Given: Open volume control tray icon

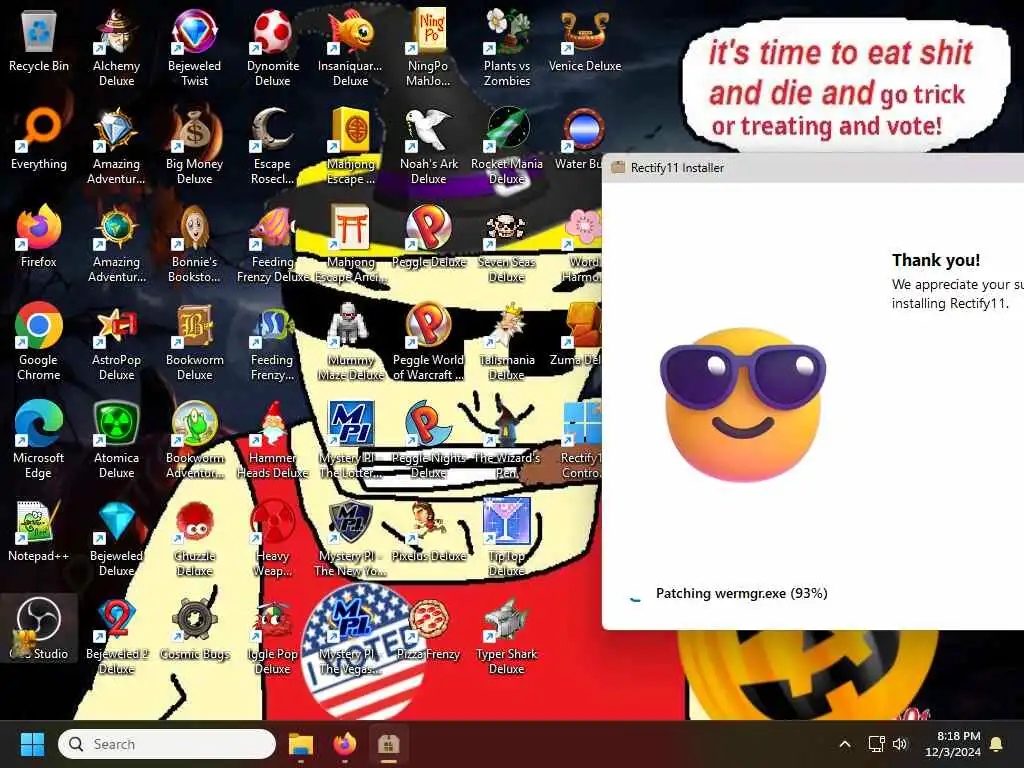Looking at the screenshot, I should tap(900, 744).
